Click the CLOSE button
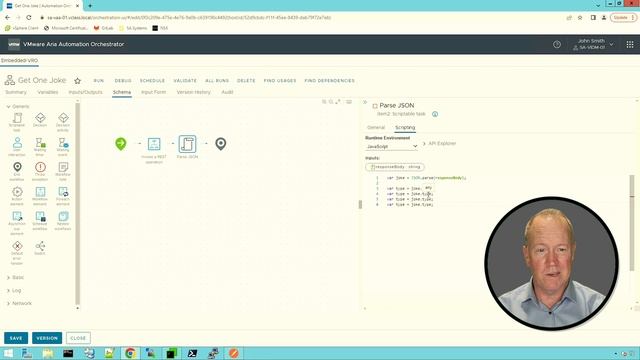 pyautogui.click(x=78, y=338)
